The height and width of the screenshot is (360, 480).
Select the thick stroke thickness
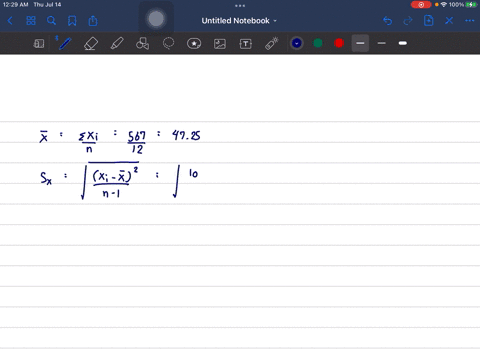pyautogui.click(x=403, y=43)
